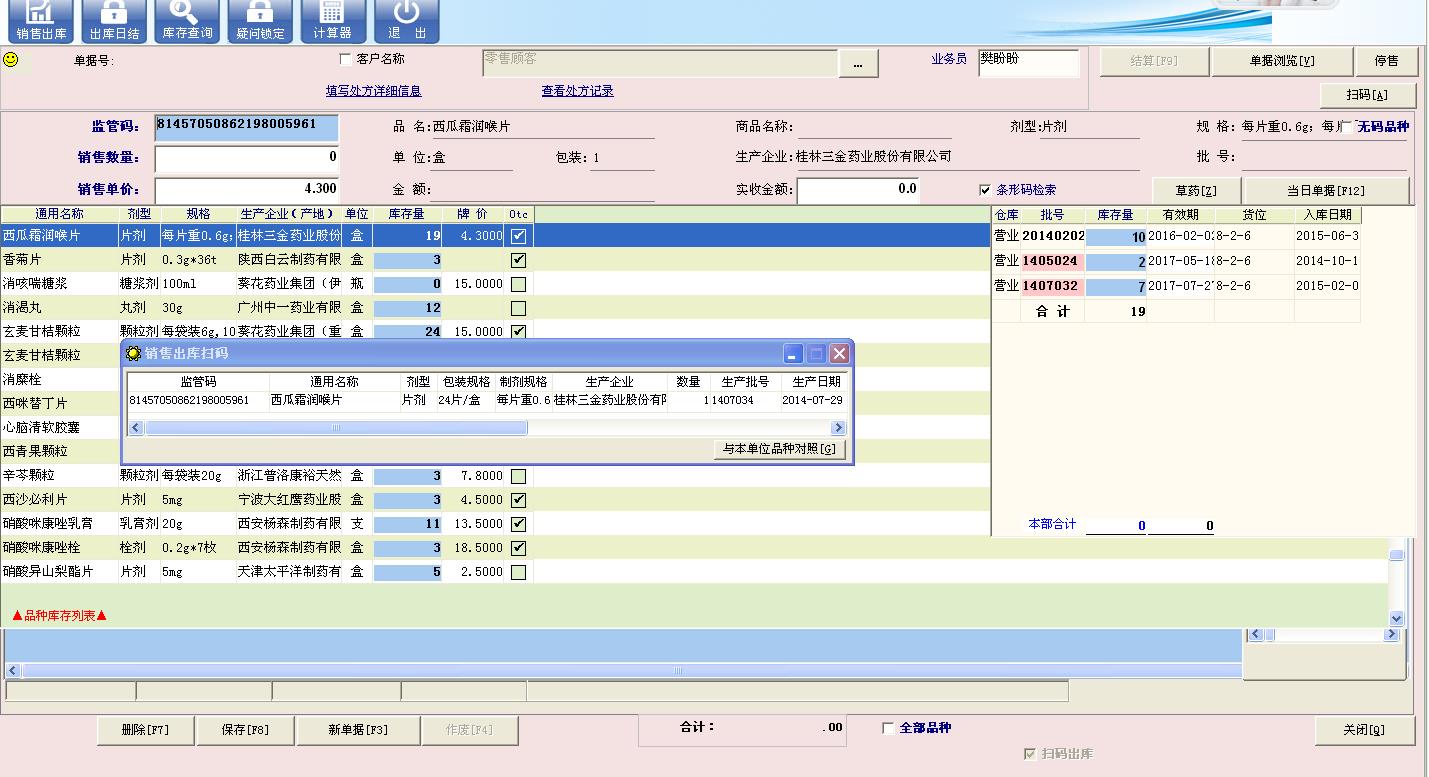Screen dimensions: 1429x777
Task: Launch the 计算器 calculator tool
Action: 331,20
